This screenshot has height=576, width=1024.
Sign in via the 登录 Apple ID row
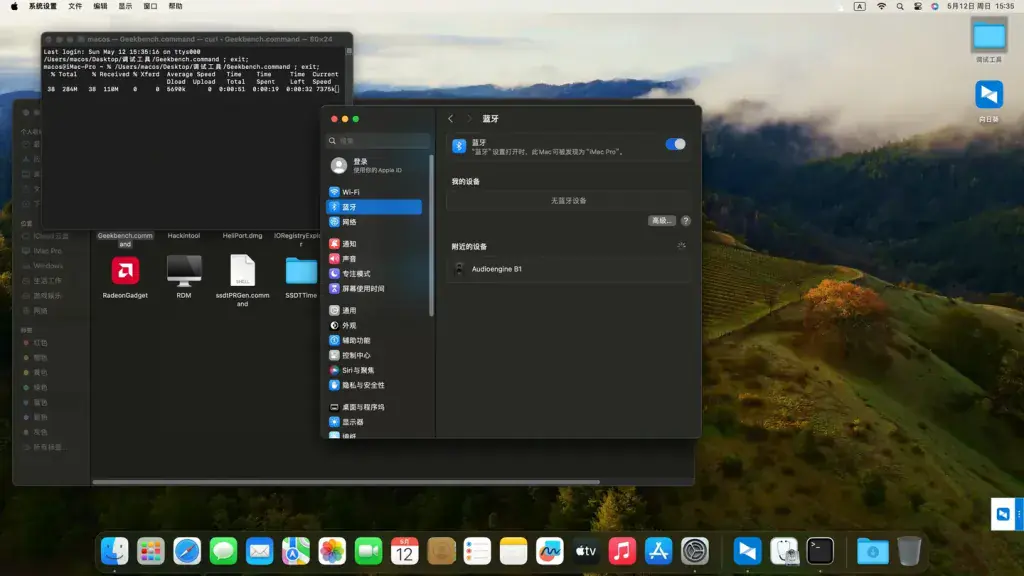point(374,165)
